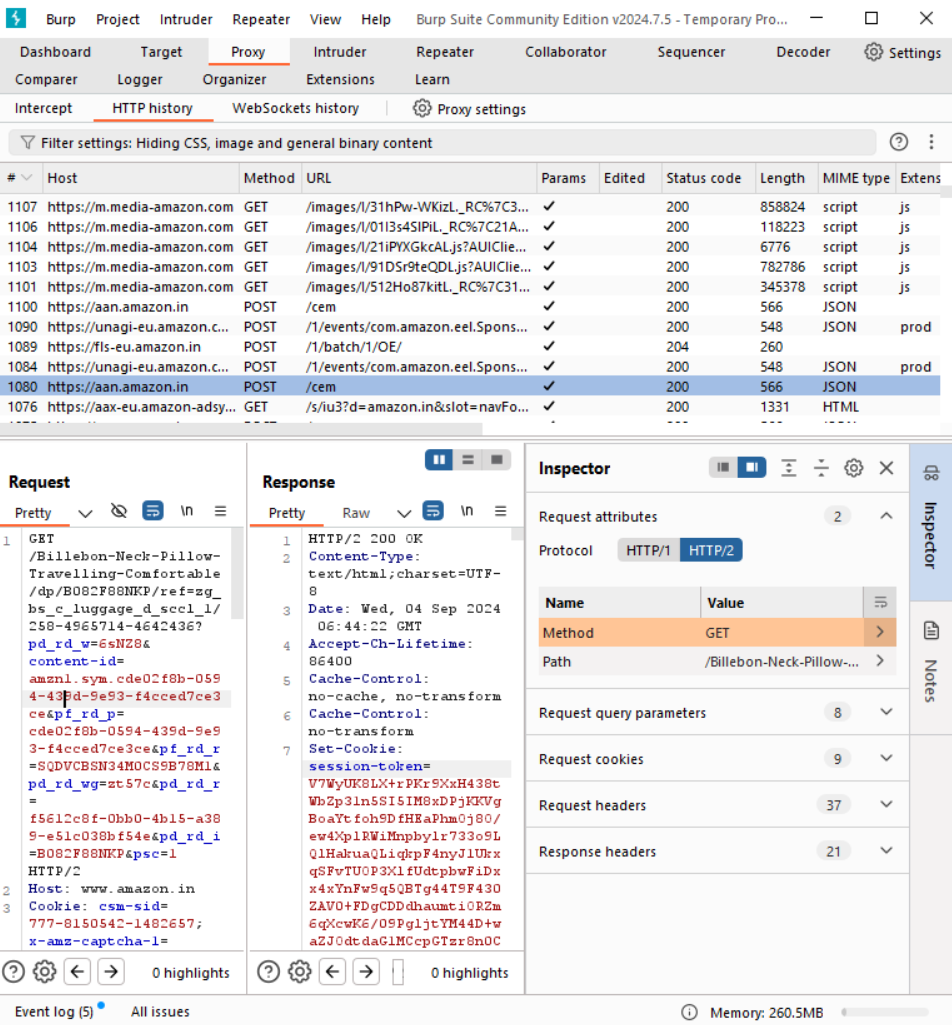Open Response pane search settings gear
The height and width of the screenshot is (1025, 952).
(299, 971)
